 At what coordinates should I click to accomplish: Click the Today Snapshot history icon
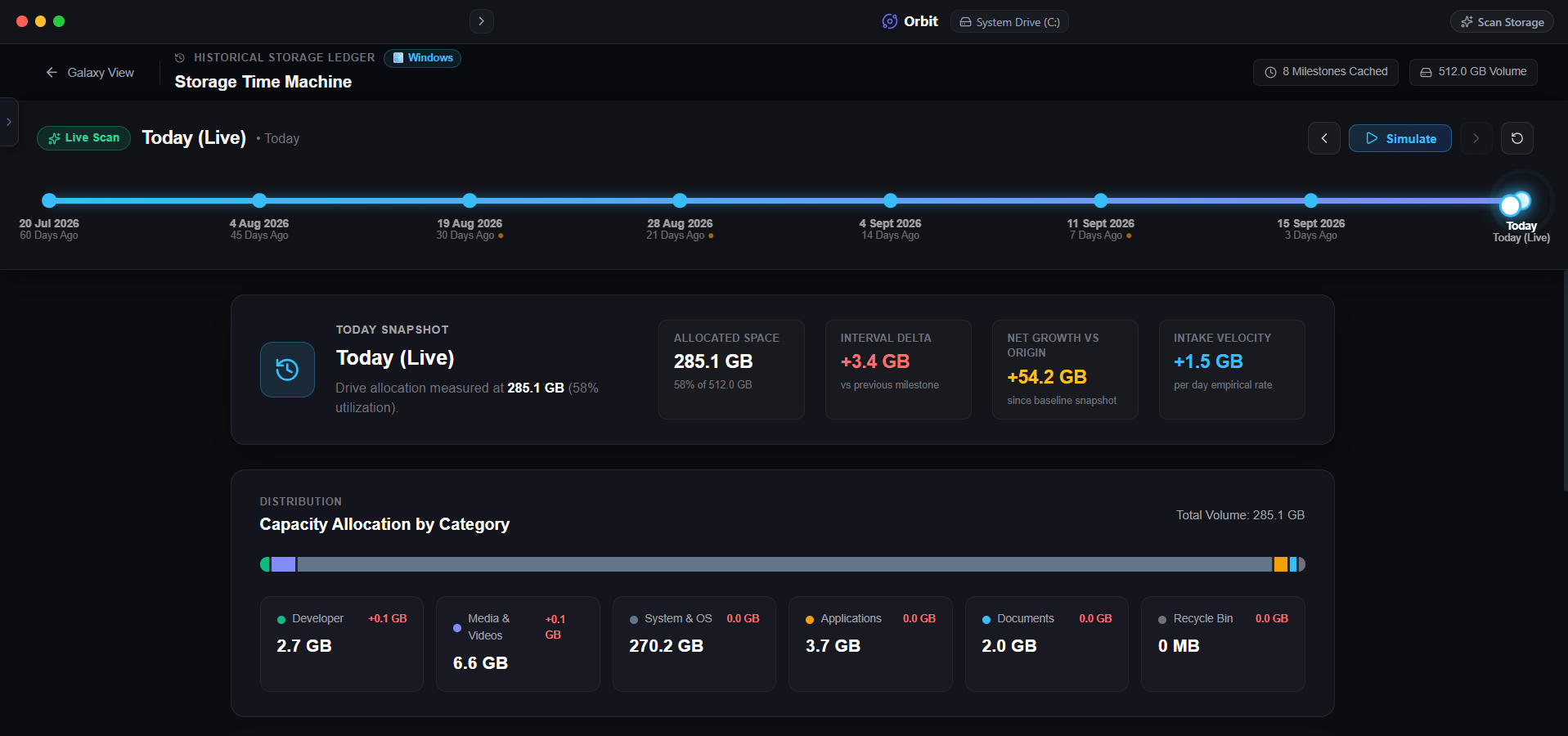pos(287,370)
